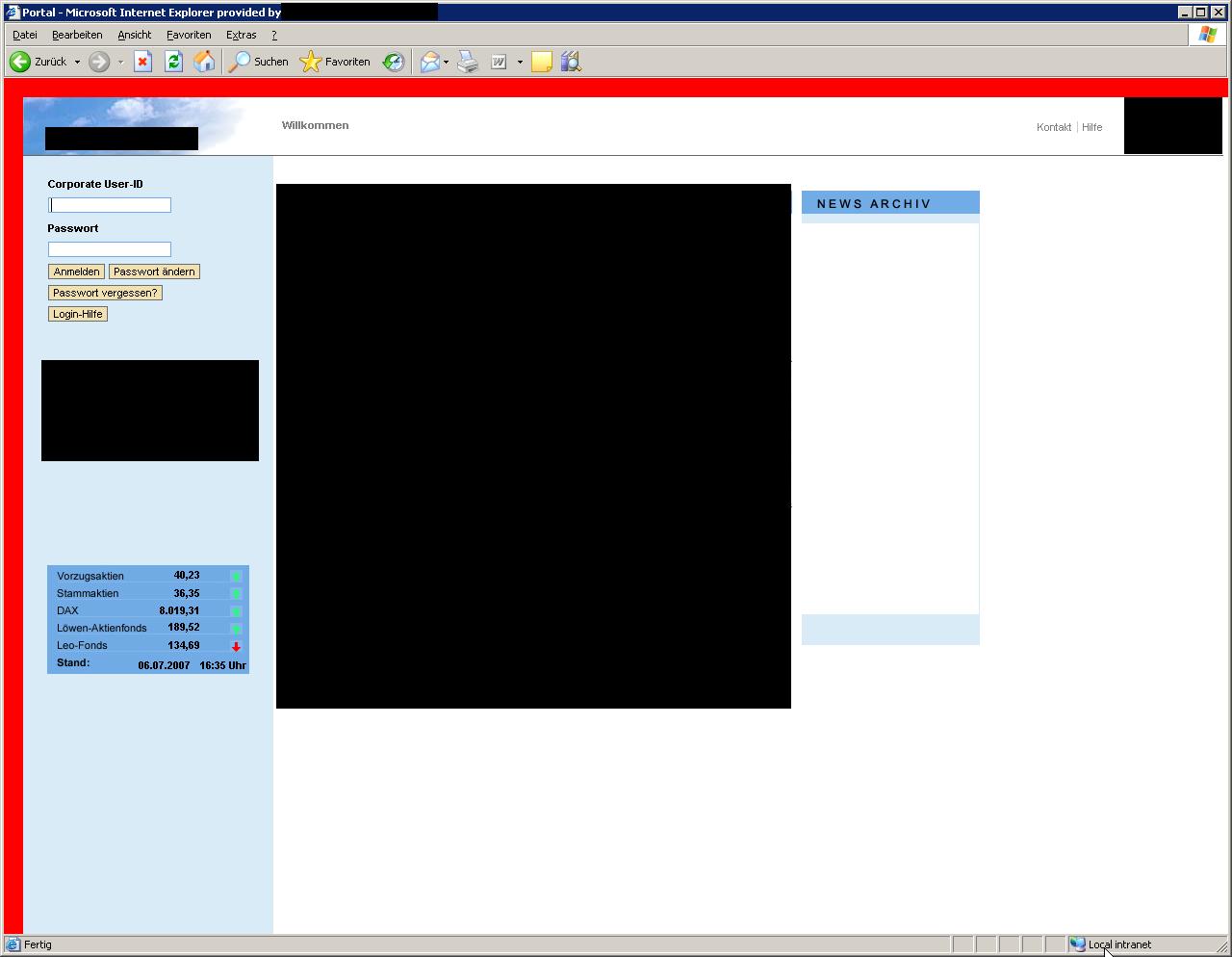This screenshot has height=957, width=1232.
Task: Focus the Corporate User-ID input field
Action: (110, 205)
